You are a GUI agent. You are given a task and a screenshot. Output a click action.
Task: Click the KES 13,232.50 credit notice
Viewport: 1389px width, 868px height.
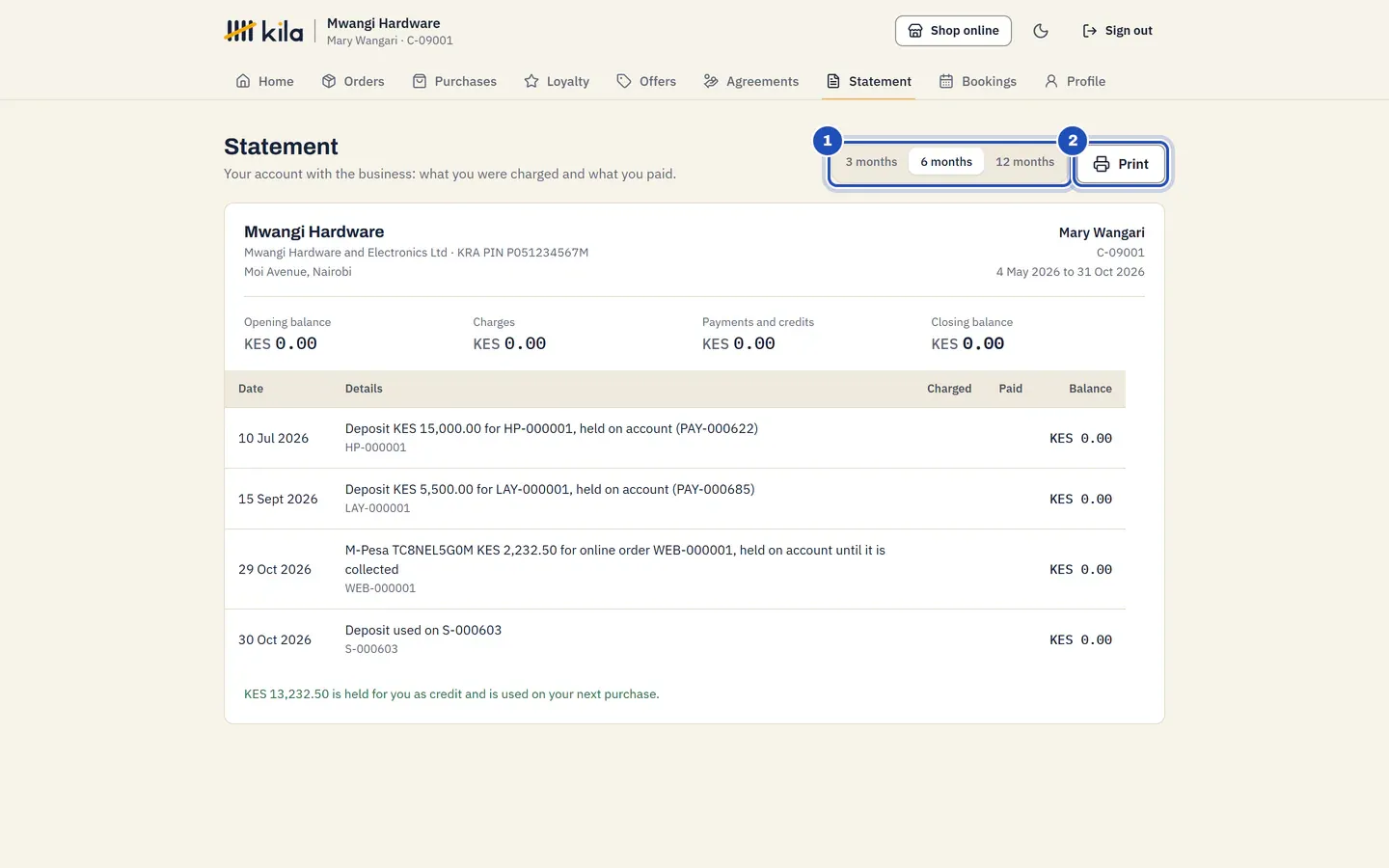(x=451, y=694)
